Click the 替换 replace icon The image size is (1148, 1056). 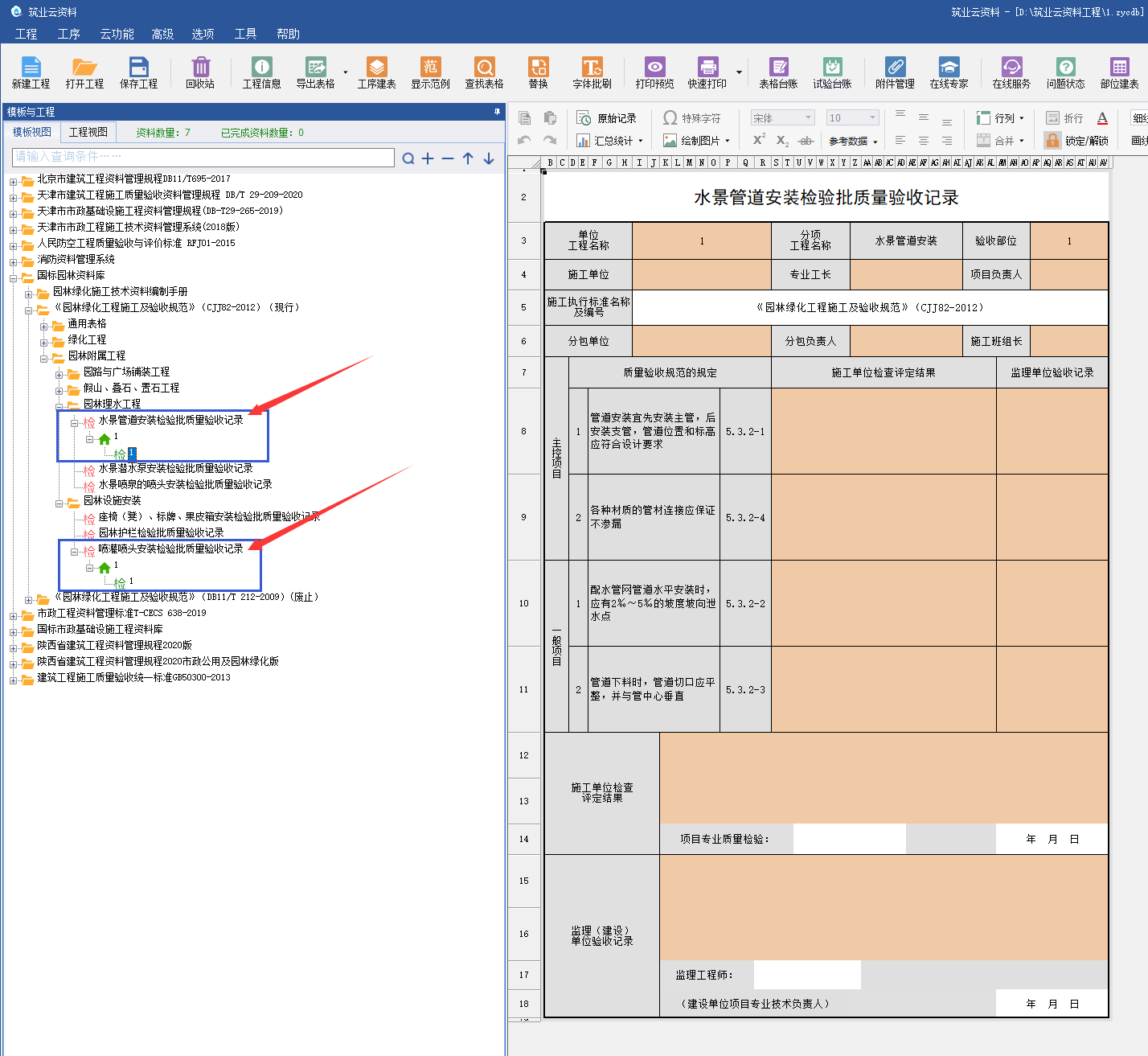point(538,72)
